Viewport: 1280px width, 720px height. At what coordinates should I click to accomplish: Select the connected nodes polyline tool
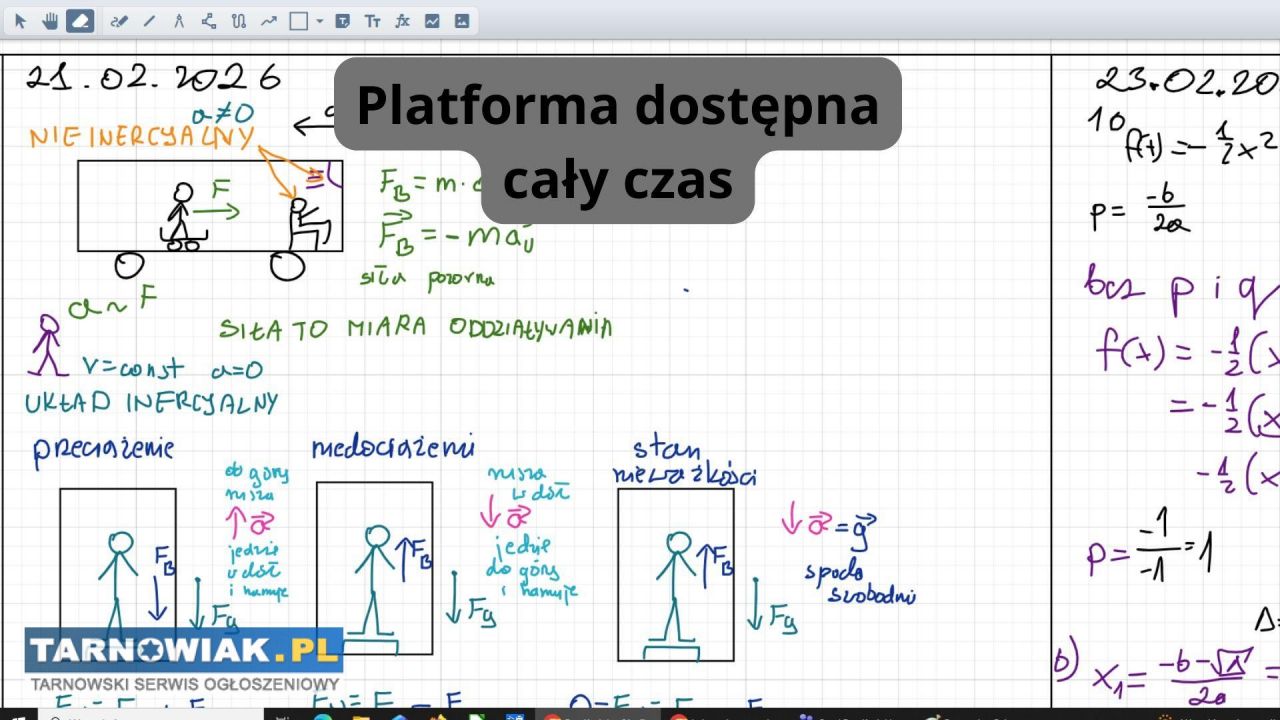(208, 20)
